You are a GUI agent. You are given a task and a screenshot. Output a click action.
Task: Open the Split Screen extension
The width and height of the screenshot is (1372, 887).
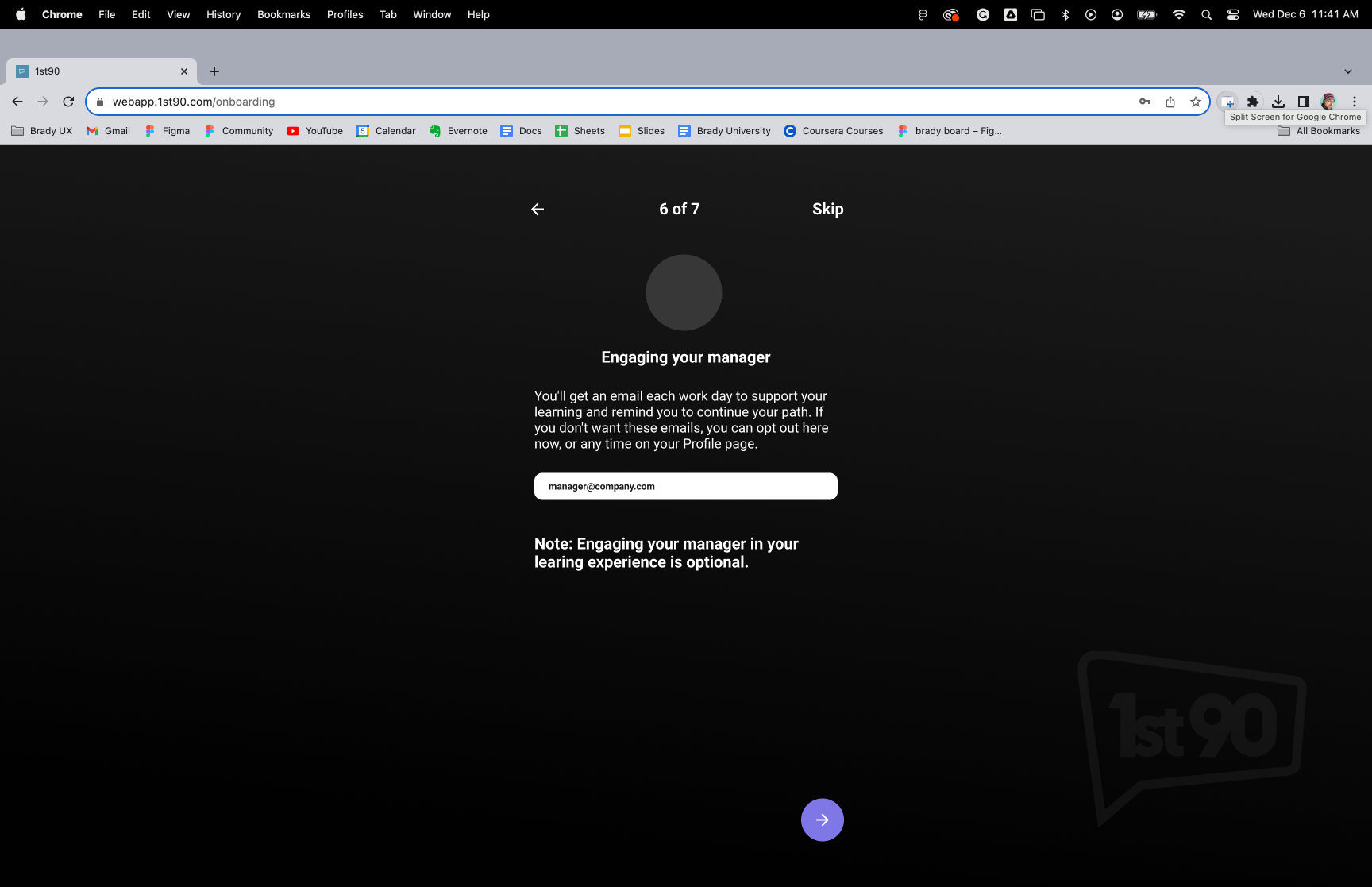pos(1227,102)
